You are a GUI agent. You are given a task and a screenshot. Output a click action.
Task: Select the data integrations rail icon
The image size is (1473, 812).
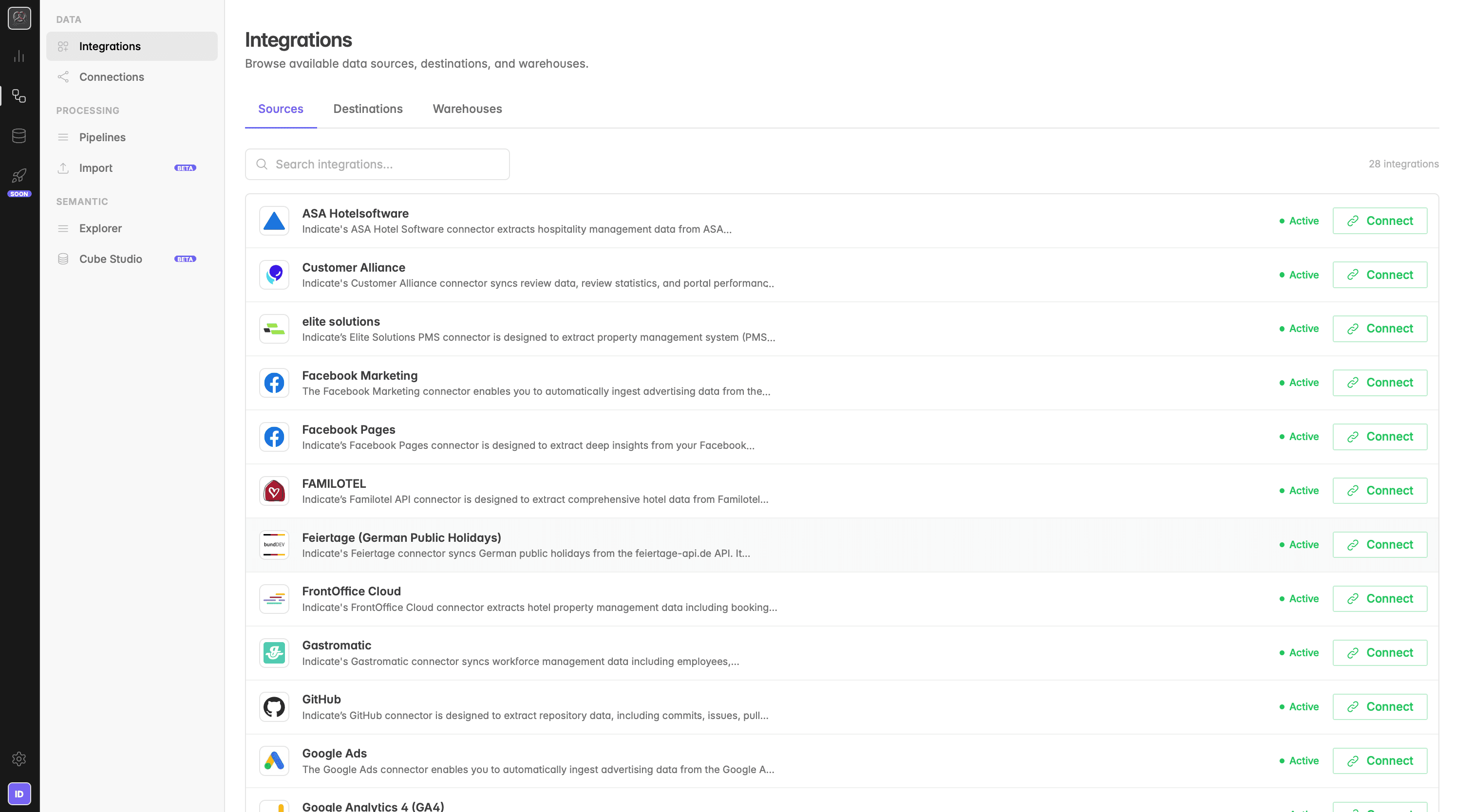click(19, 96)
